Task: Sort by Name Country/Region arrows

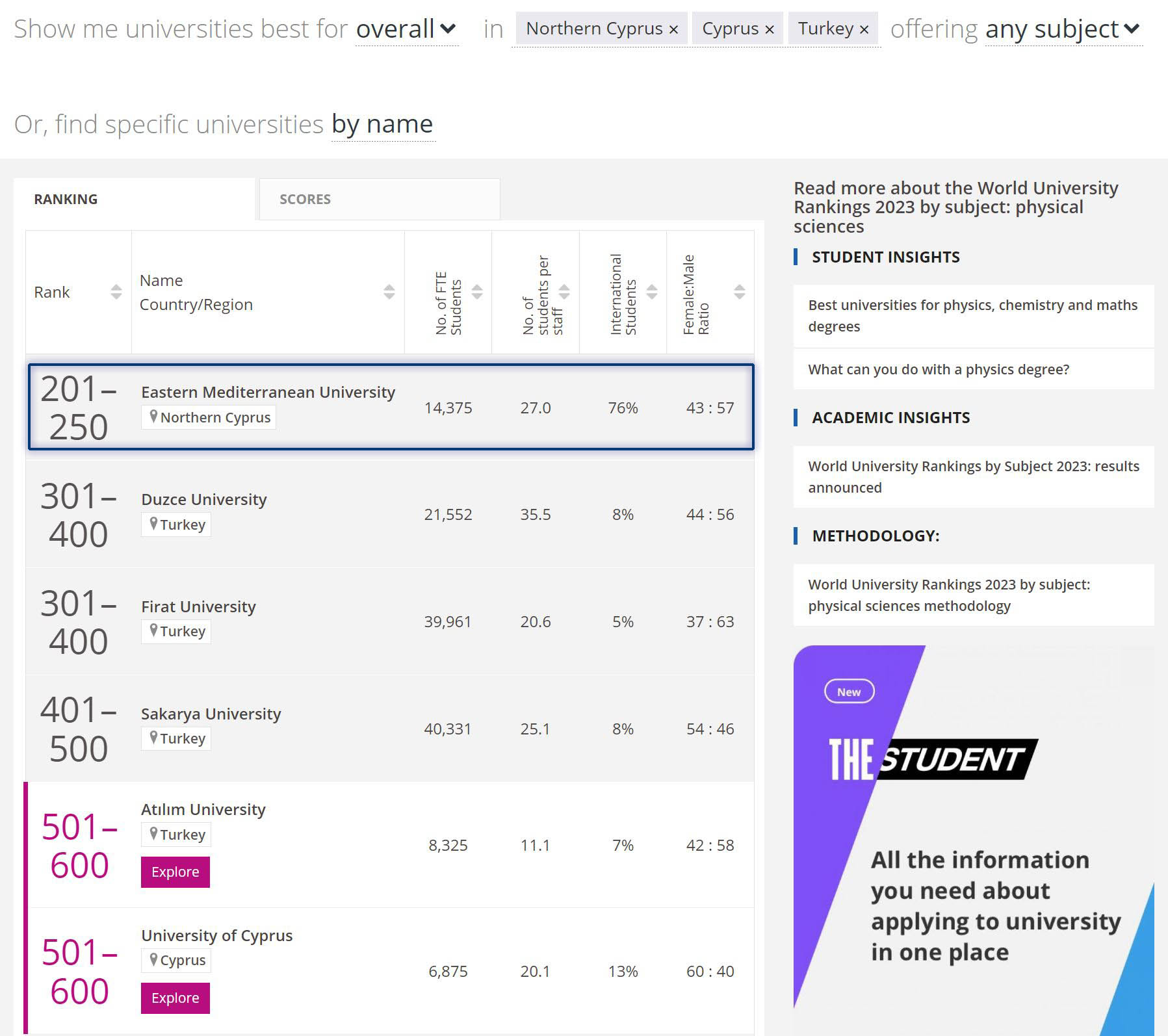Action: point(389,292)
